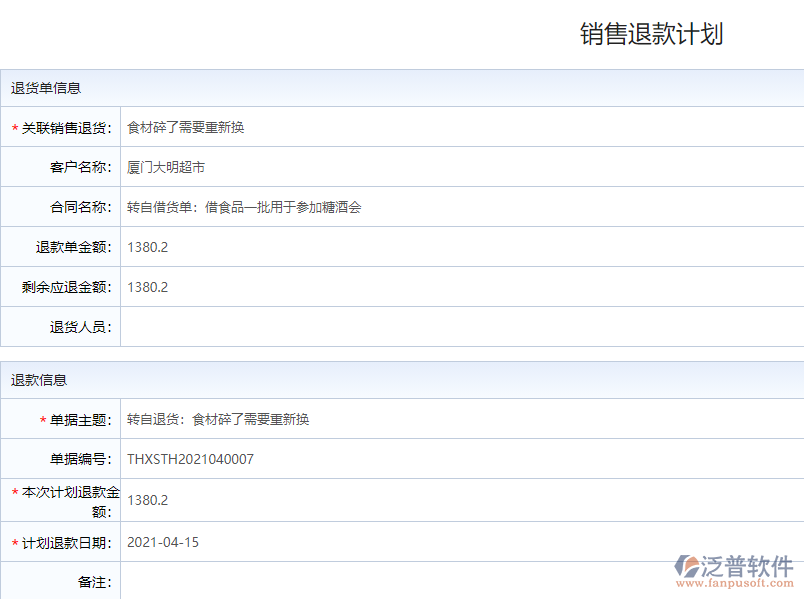Click the 计划退款日期 label
Screen dimensions: 804x599
click(x=66, y=543)
